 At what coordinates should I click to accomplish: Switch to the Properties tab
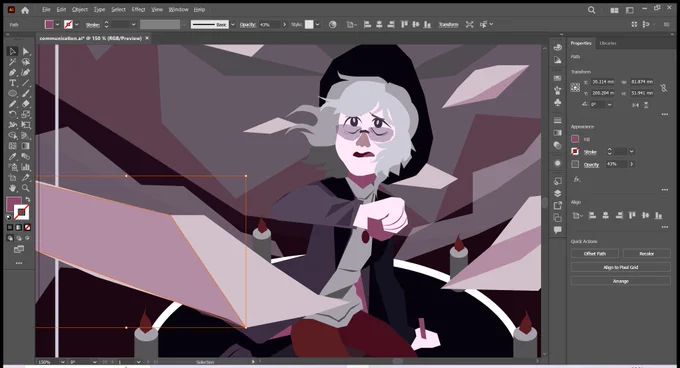[581, 43]
